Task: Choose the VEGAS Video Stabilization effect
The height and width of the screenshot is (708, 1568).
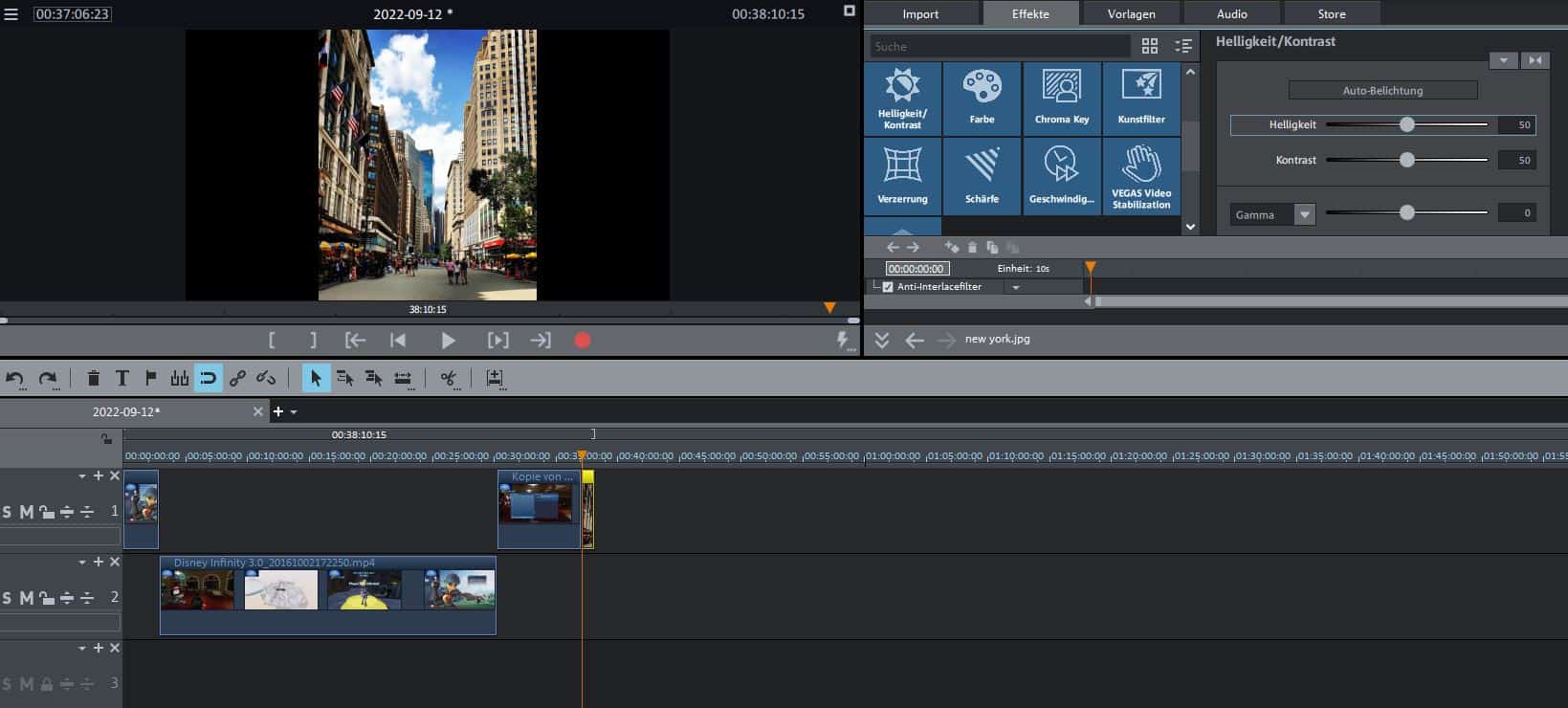Action: [x=1140, y=177]
